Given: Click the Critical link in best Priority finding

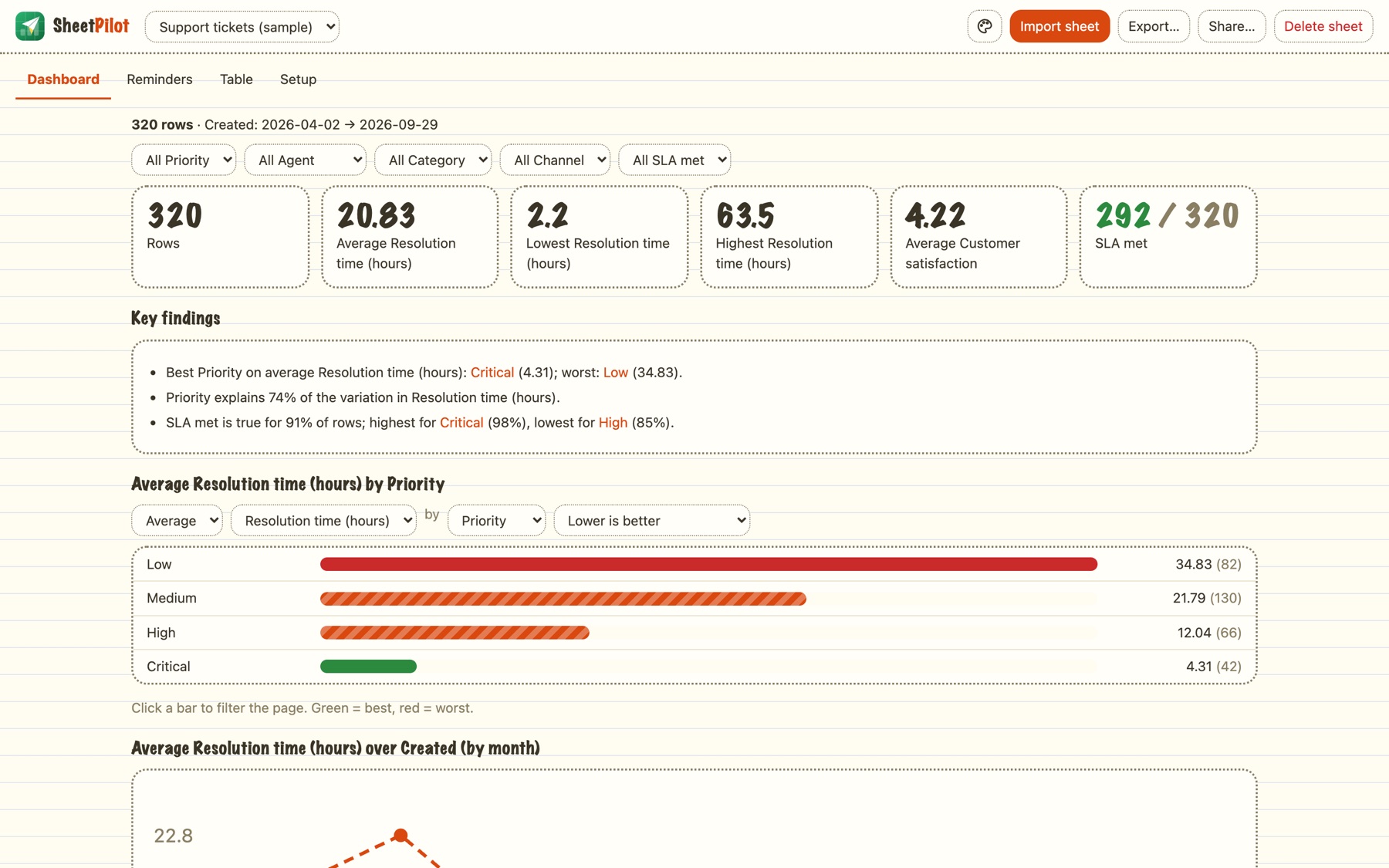Looking at the screenshot, I should pyautogui.click(x=492, y=373).
